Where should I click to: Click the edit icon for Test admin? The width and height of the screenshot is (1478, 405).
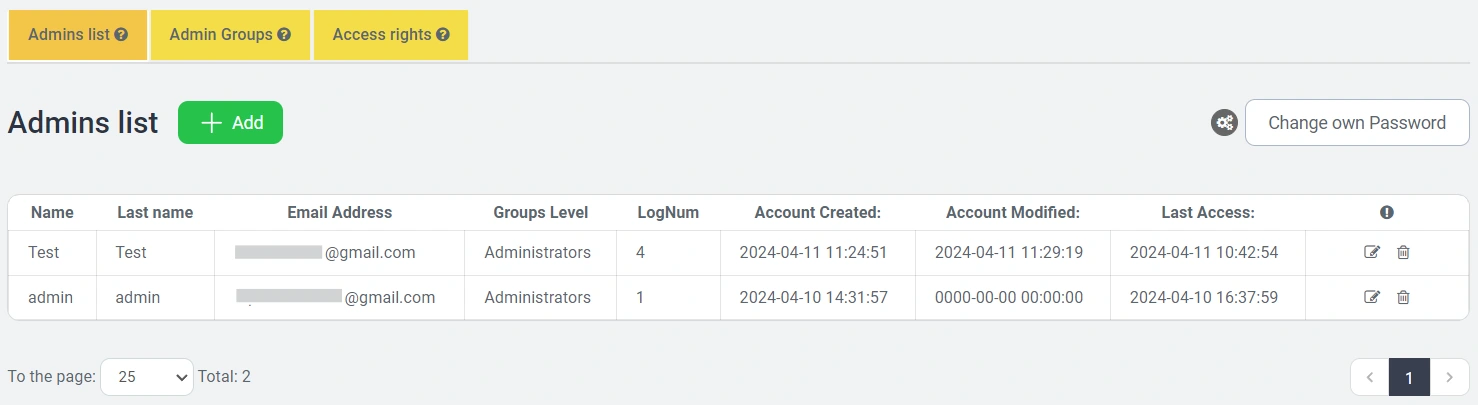1372,252
